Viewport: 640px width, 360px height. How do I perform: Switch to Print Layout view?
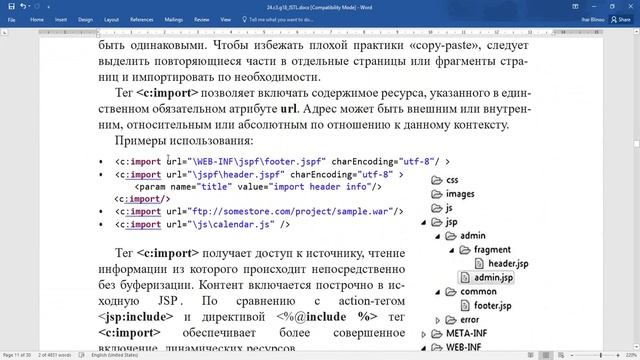[x=546, y=356]
